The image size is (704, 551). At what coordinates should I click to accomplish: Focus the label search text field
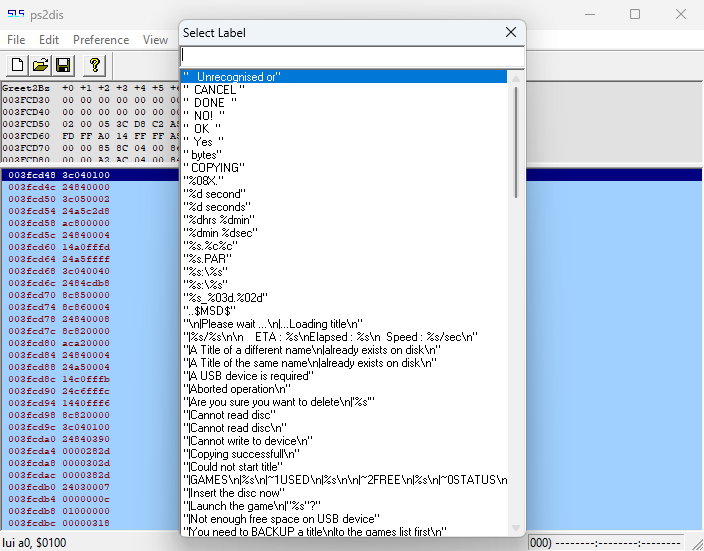tap(351, 56)
